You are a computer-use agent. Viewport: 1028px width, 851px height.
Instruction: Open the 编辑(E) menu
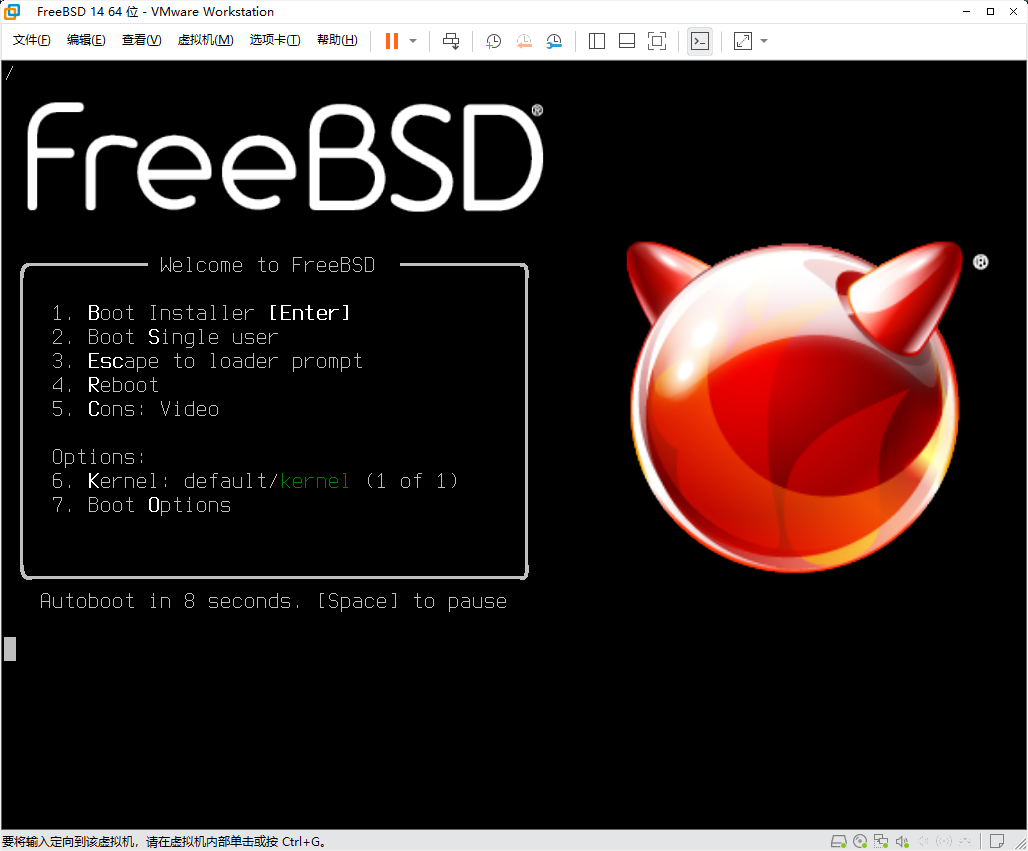pos(86,40)
